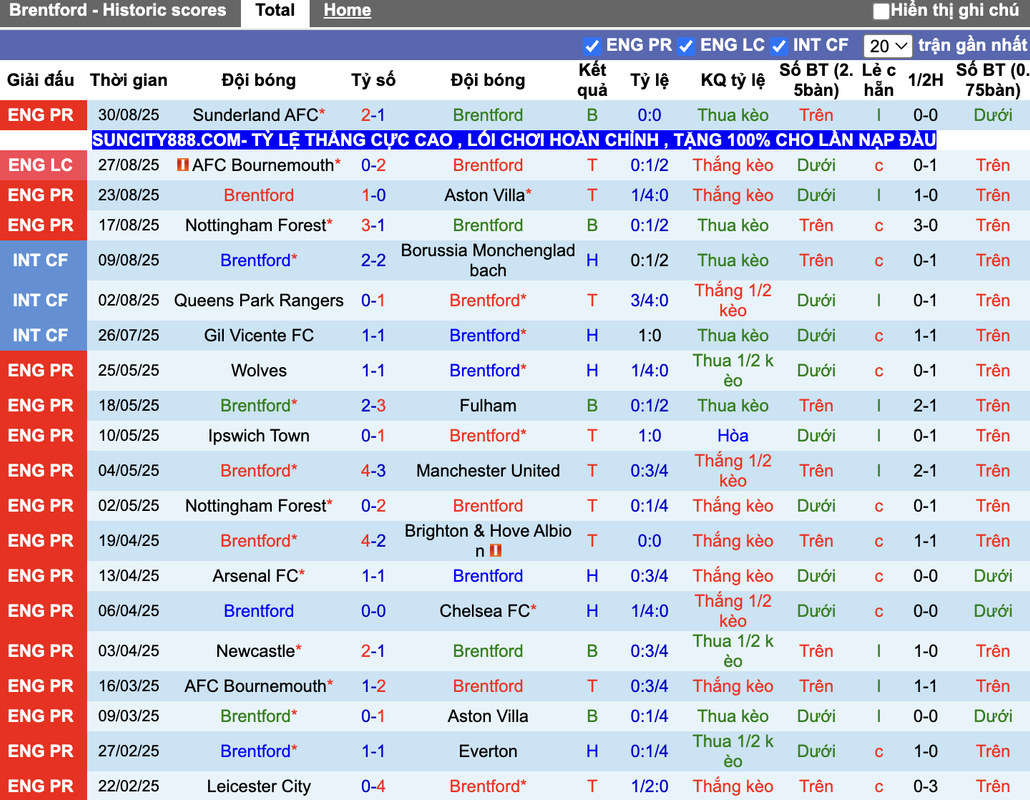Click score 0-0 of Chelsea FC match

(x=373, y=611)
